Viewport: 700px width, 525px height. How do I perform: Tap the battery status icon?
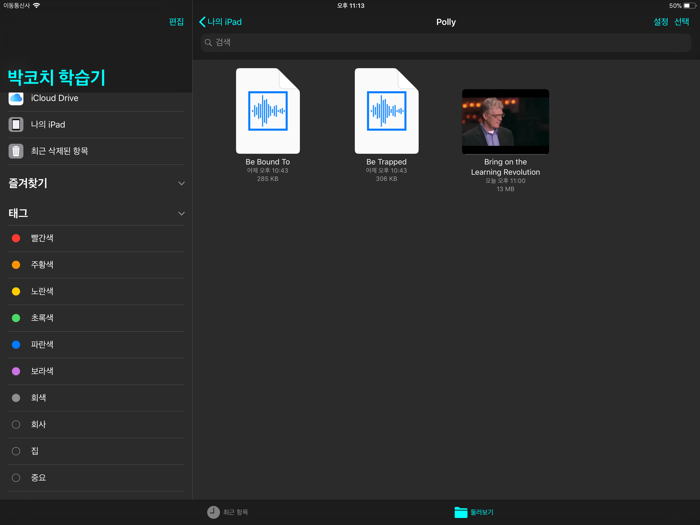click(x=690, y=6)
